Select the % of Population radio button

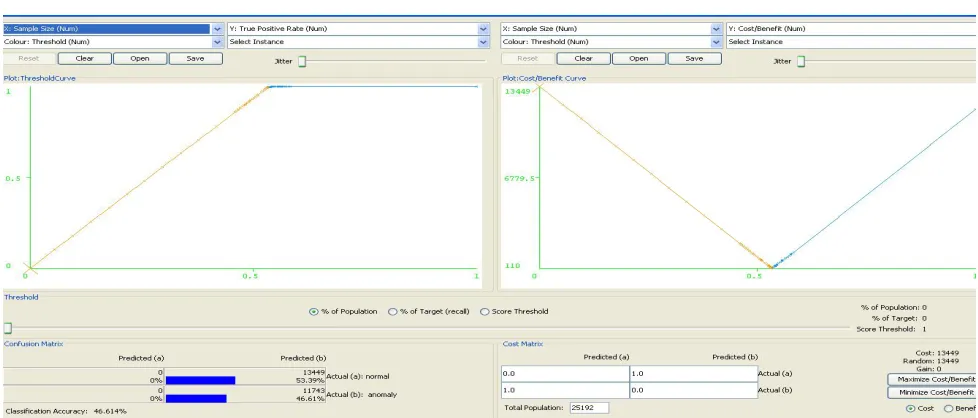tap(314, 311)
